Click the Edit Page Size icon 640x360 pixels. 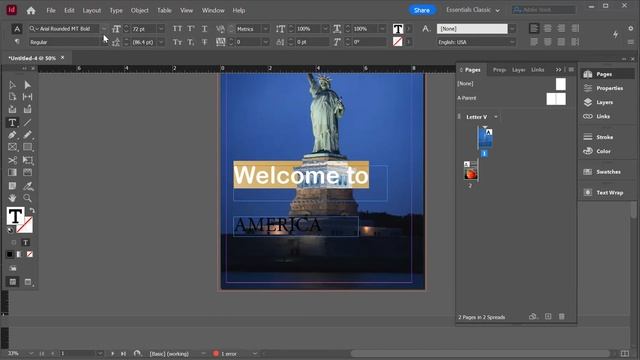click(533, 316)
